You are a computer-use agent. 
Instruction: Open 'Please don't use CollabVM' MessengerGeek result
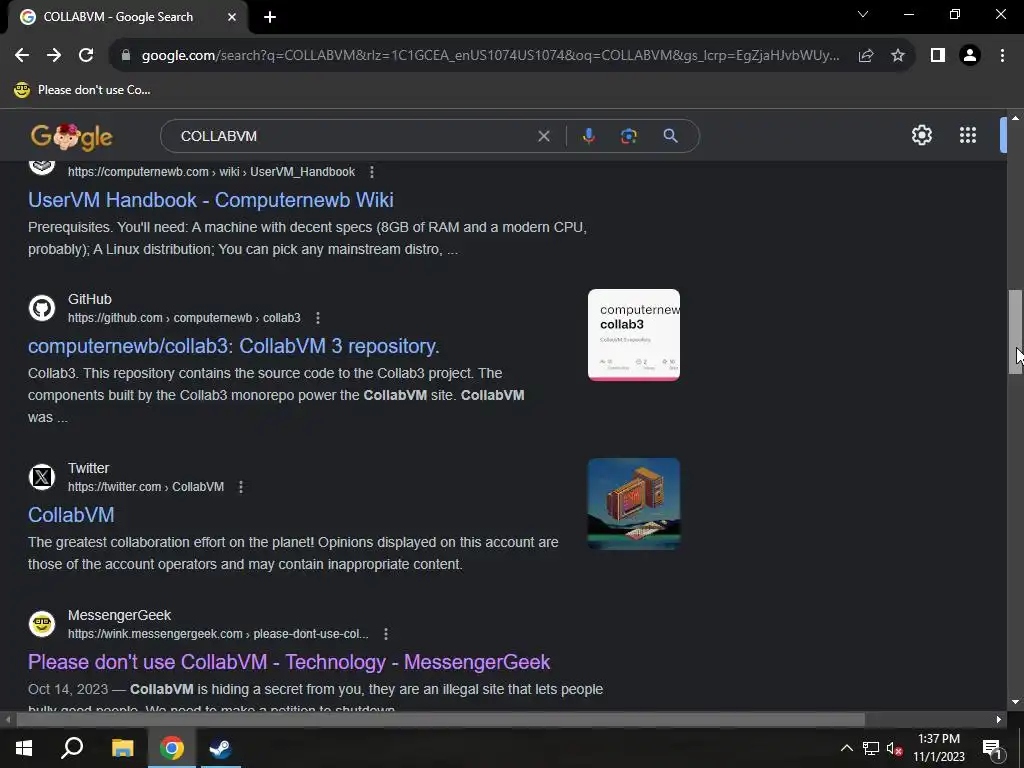[x=289, y=662]
